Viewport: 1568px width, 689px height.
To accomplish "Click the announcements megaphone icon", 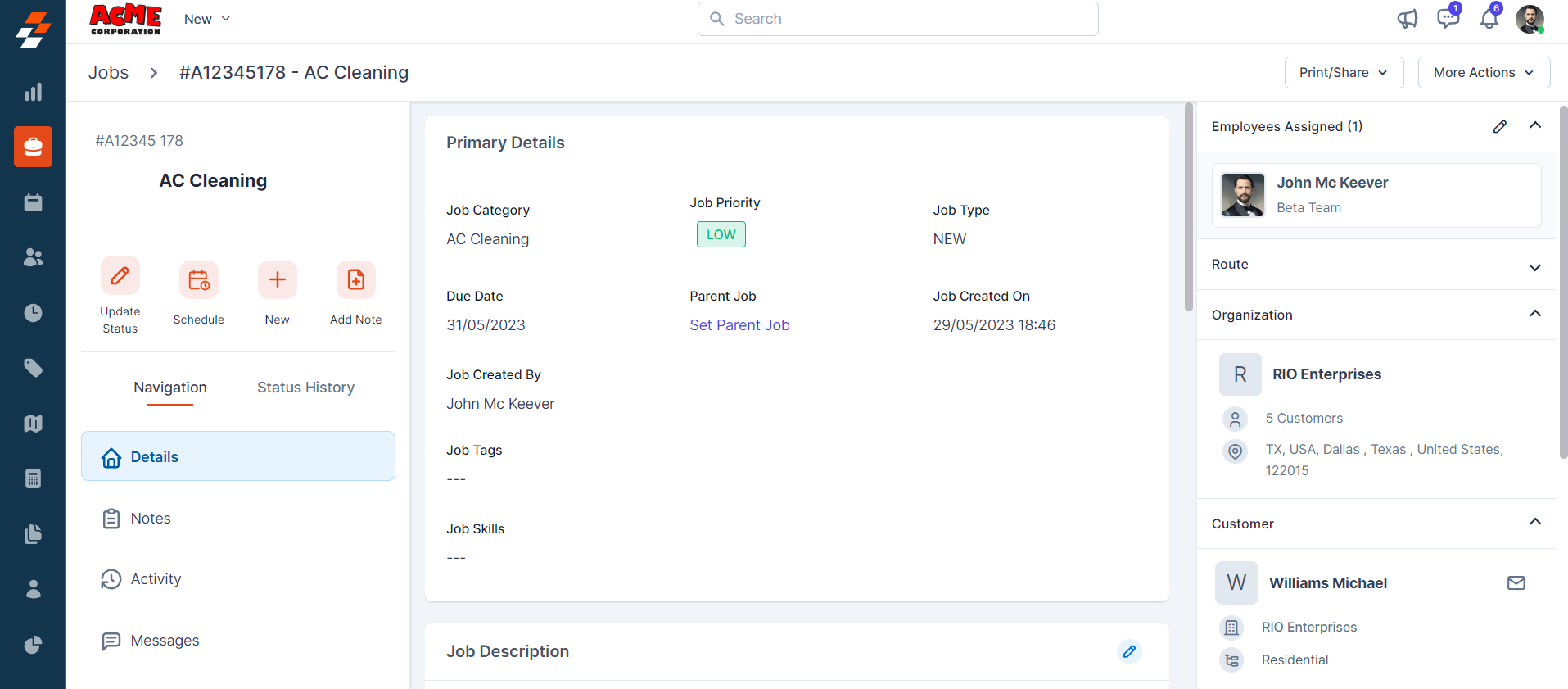I will [x=1407, y=19].
